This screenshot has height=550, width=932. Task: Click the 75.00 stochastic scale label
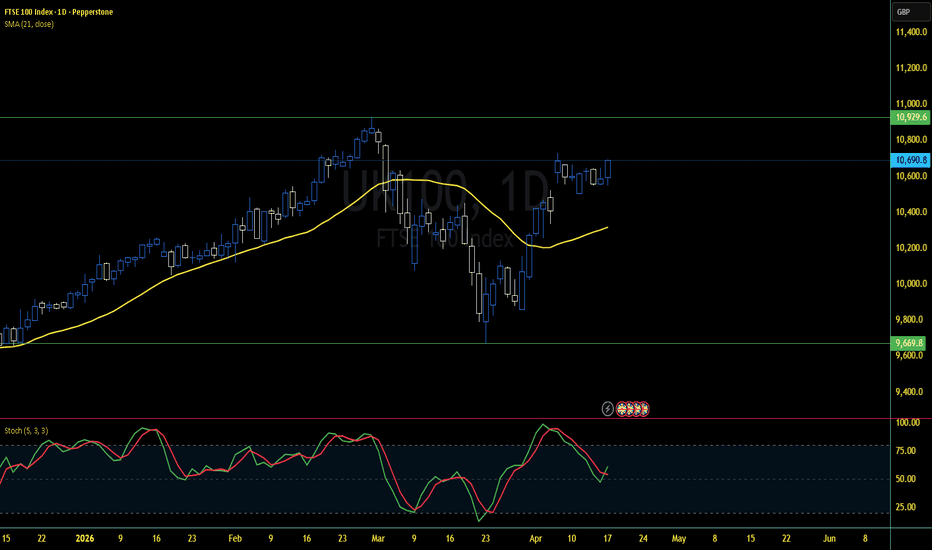coord(906,451)
